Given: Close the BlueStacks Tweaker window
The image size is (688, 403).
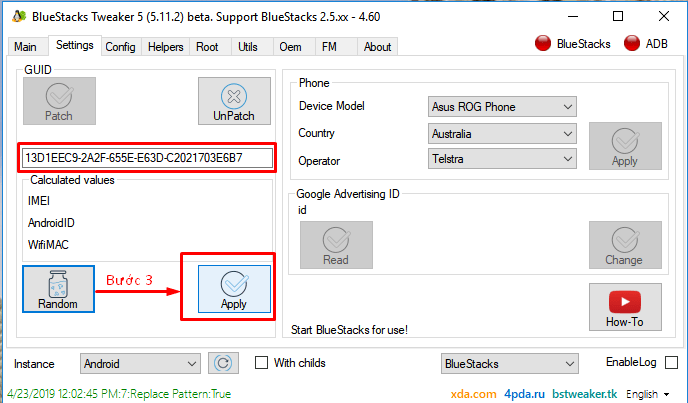Looking at the screenshot, I should click(664, 17).
